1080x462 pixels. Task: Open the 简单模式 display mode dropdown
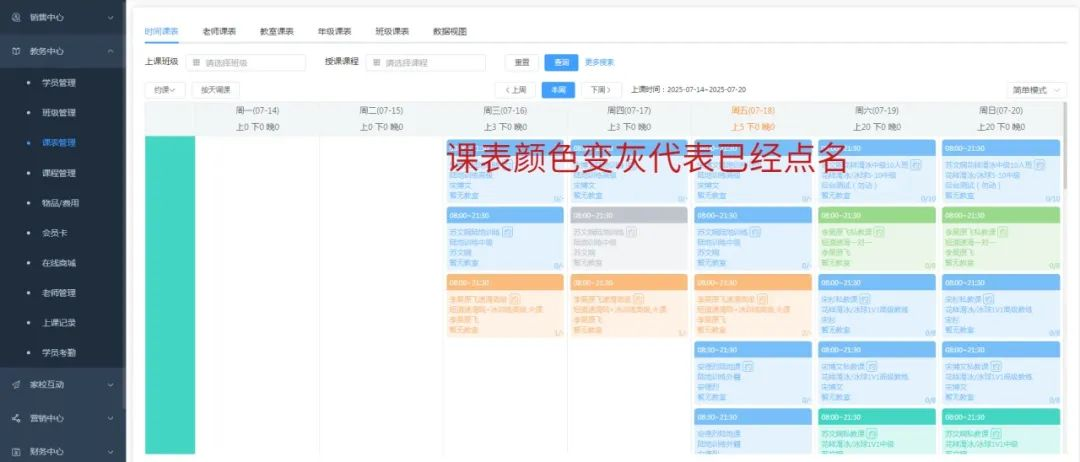1036,90
